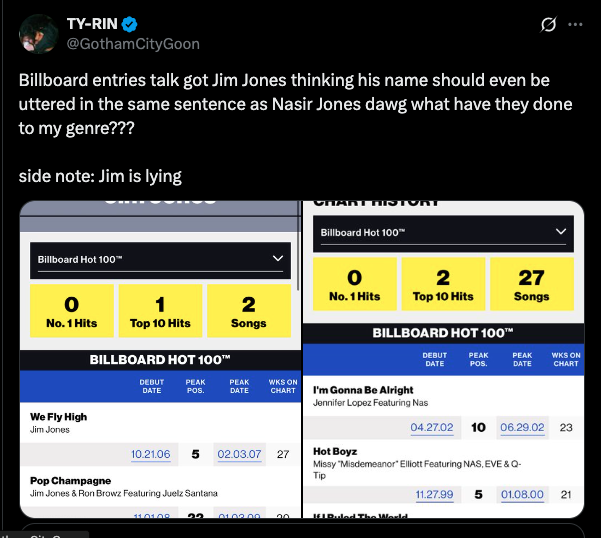
Task: Open the @GothamCityGoon handle link
Action: pyautogui.click(x=133, y=44)
